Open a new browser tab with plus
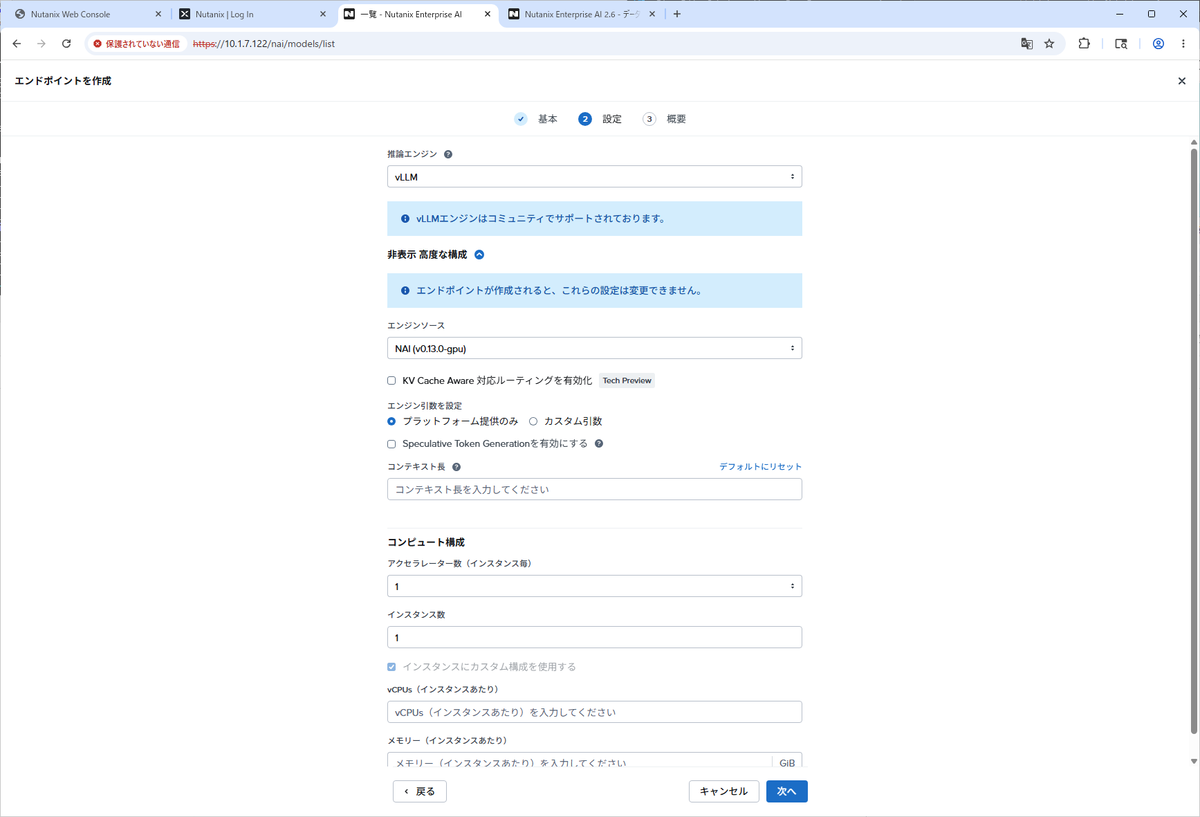Screen dimensions: 1200x817 click(677, 14)
